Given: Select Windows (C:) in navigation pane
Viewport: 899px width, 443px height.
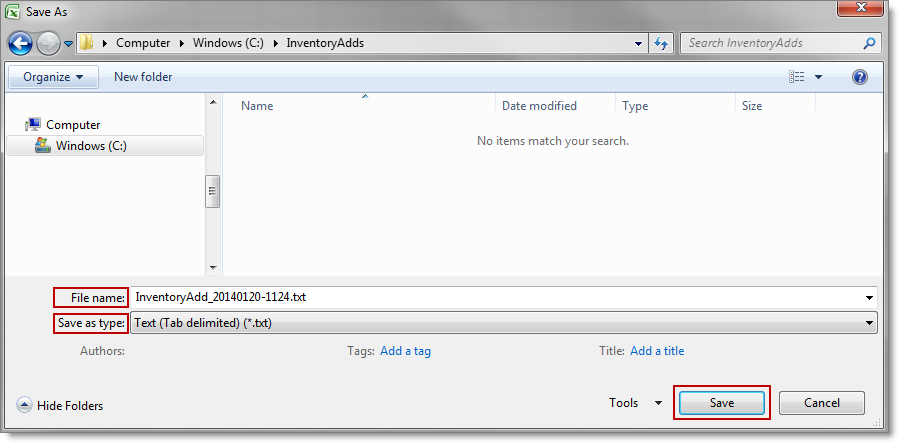Looking at the screenshot, I should pos(91,146).
